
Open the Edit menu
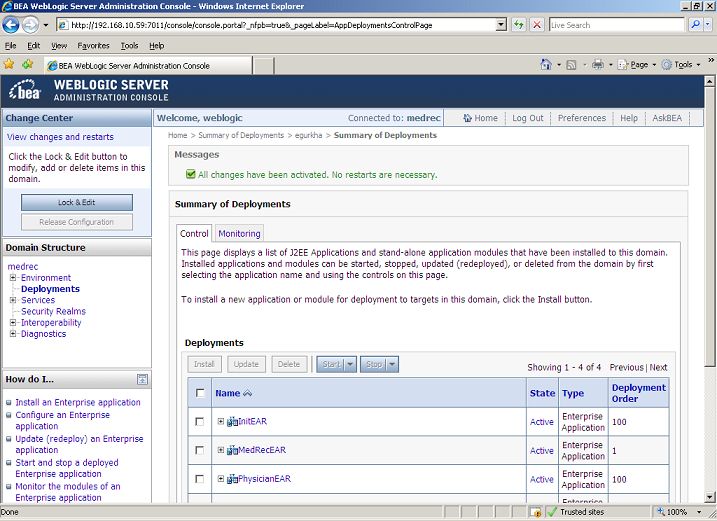tap(33, 46)
